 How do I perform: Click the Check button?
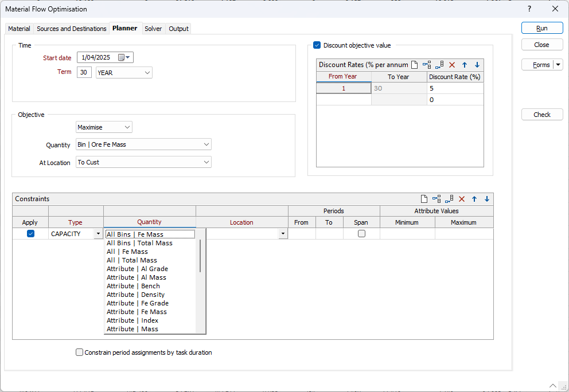[x=542, y=114]
